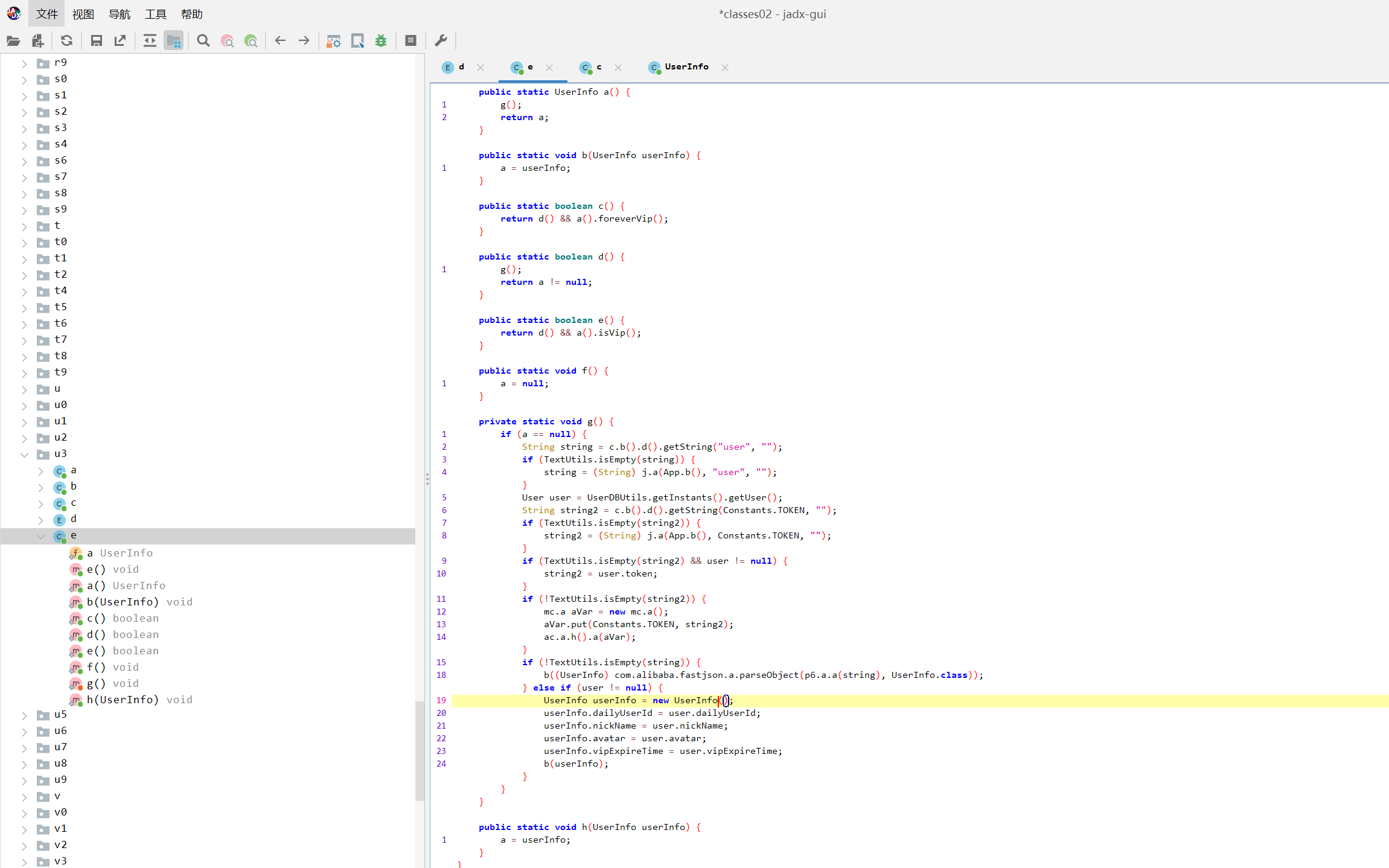Open Preferences with the wrench icon
Viewport: 1389px width, 868px height.
click(x=441, y=41)
